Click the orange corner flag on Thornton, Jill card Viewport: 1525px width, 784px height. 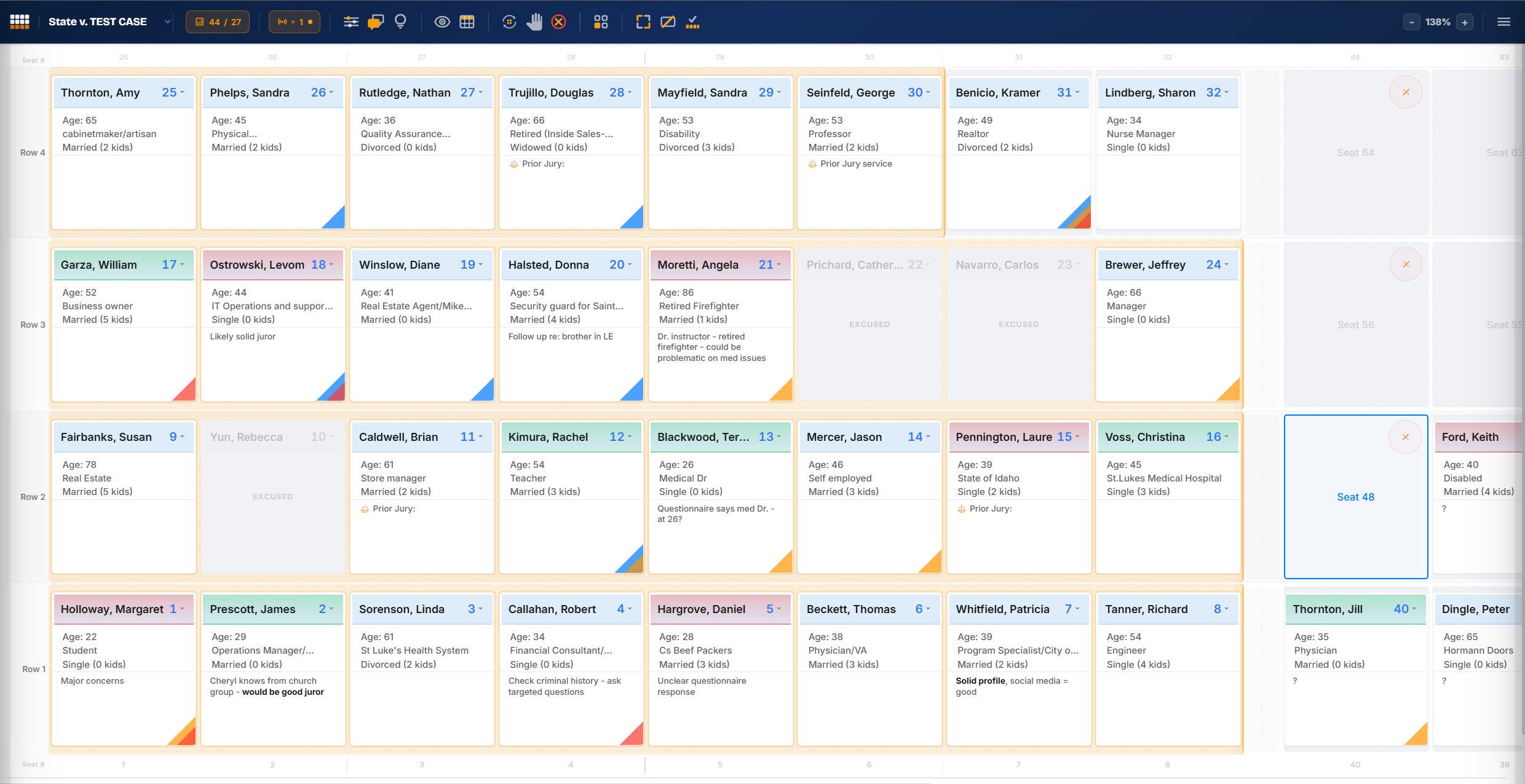click(x=1419, y=737)
